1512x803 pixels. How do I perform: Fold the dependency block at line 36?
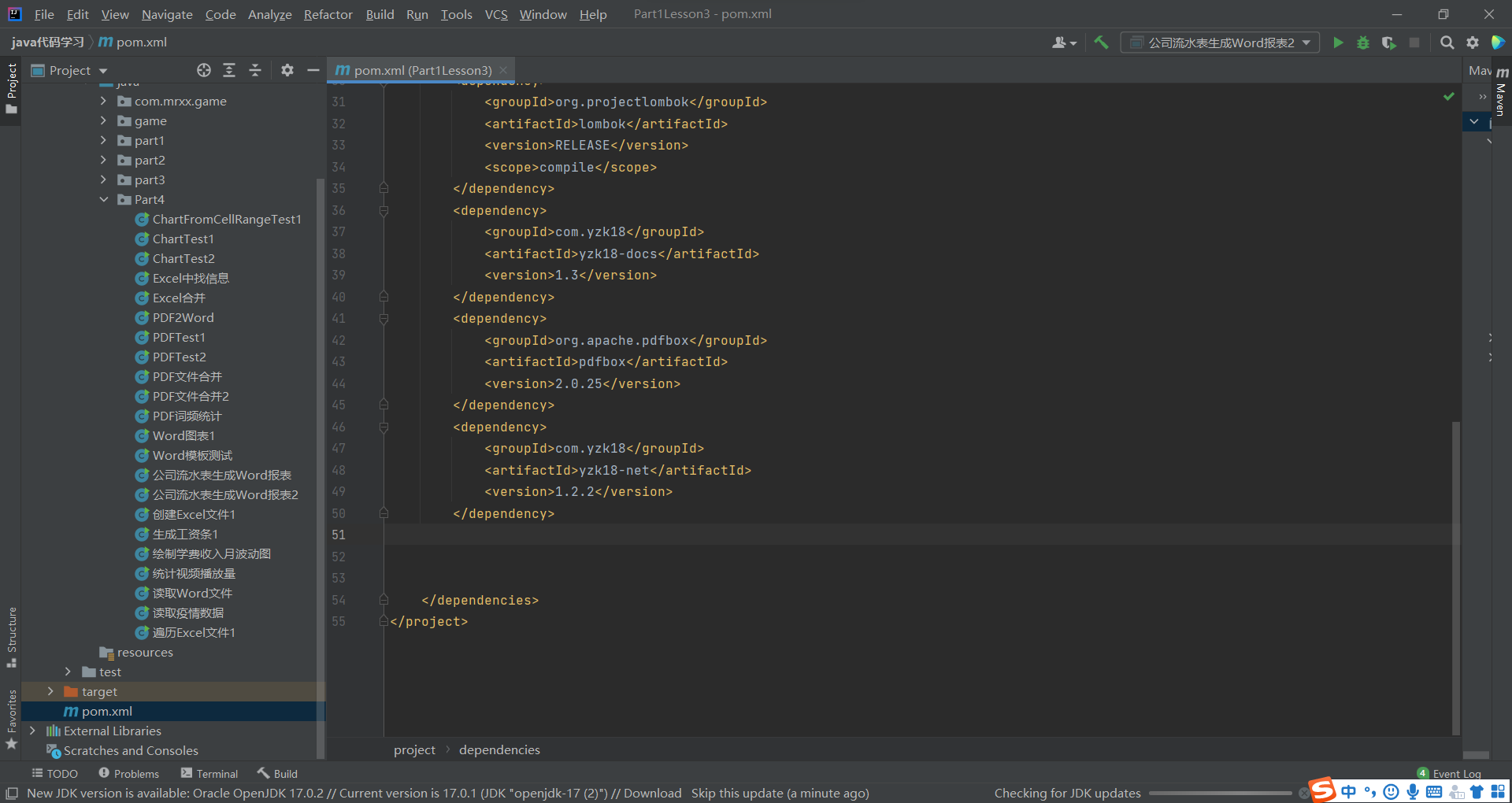[384, 210]
